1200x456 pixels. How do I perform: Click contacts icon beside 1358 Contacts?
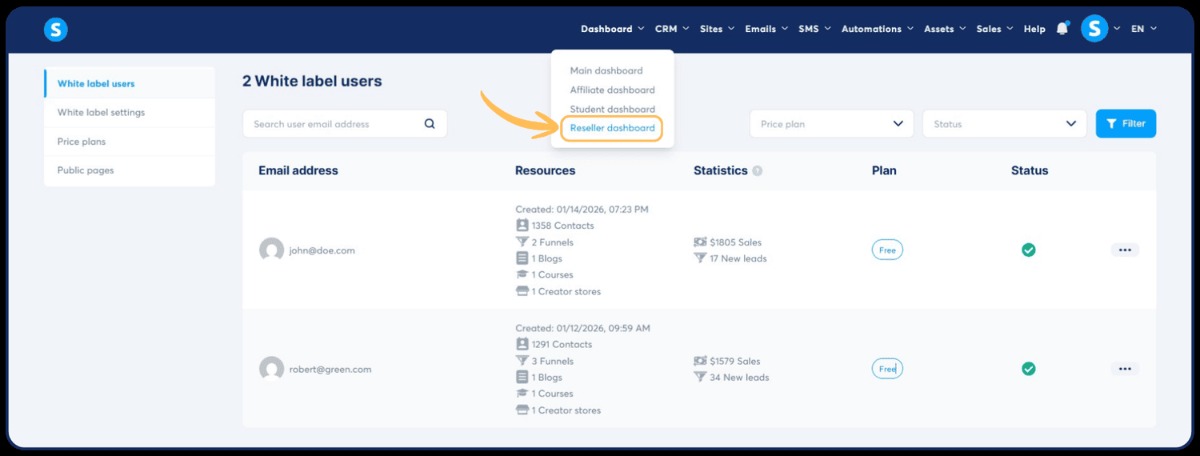pyautogui.click(x=522, y=226)
